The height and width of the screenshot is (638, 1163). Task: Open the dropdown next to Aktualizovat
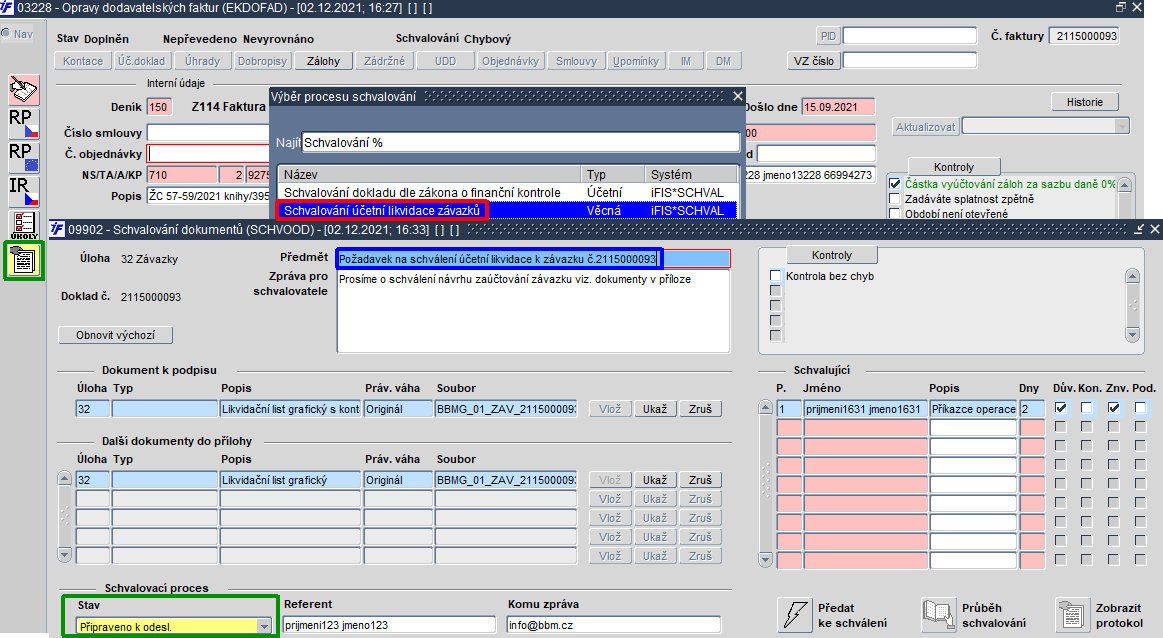point(1121,127)
